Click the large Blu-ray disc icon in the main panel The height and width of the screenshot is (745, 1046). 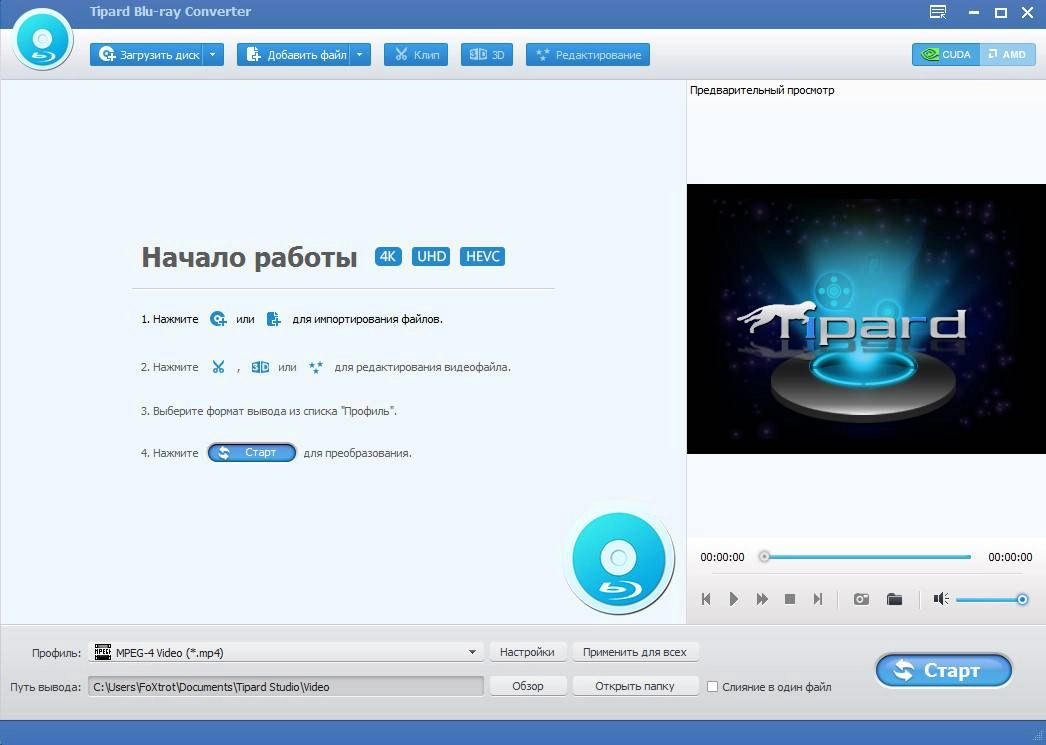[618, 558]
